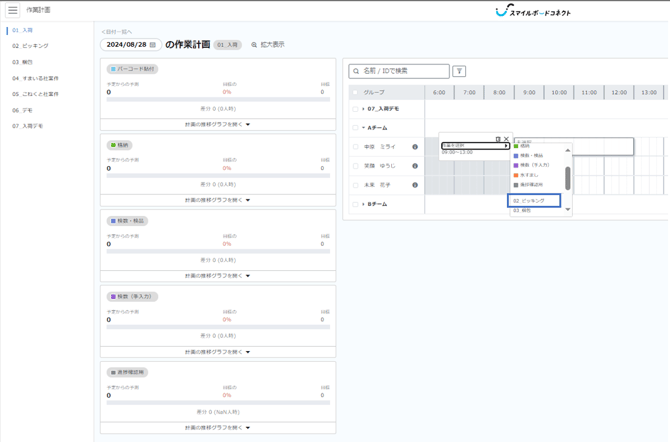Close the task popup with X icon
The height and width of the screenshot is (442, 670).
click(x=506, y=140)
